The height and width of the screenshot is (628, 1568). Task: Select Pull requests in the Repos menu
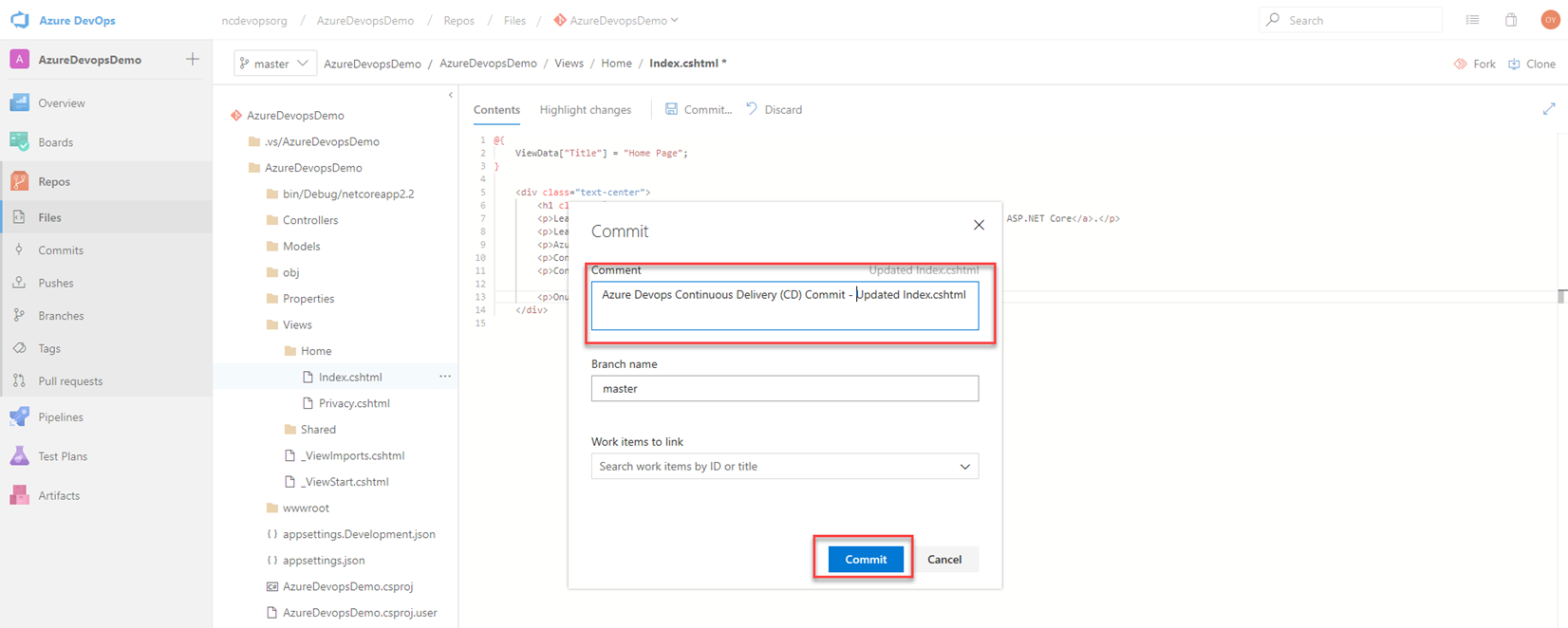pyautogui.click(x=106, y=380)
